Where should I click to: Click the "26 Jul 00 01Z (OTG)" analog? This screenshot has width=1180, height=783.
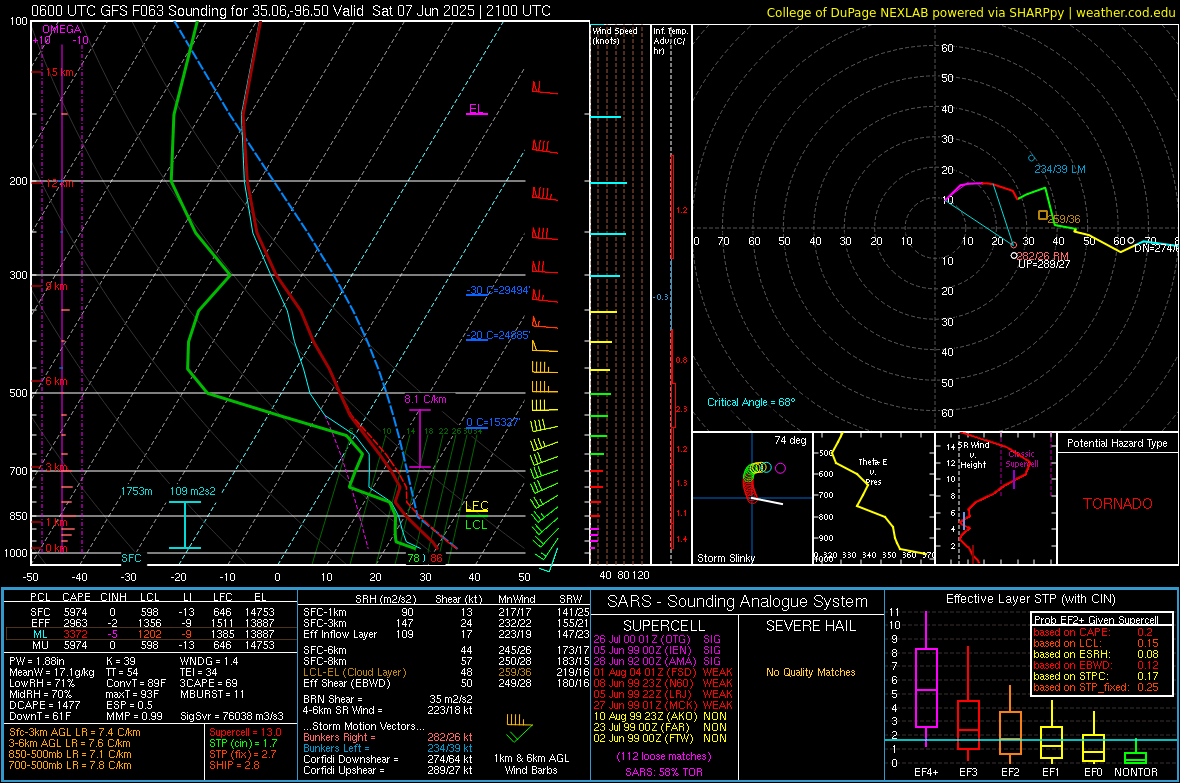(x=657, y=639)
